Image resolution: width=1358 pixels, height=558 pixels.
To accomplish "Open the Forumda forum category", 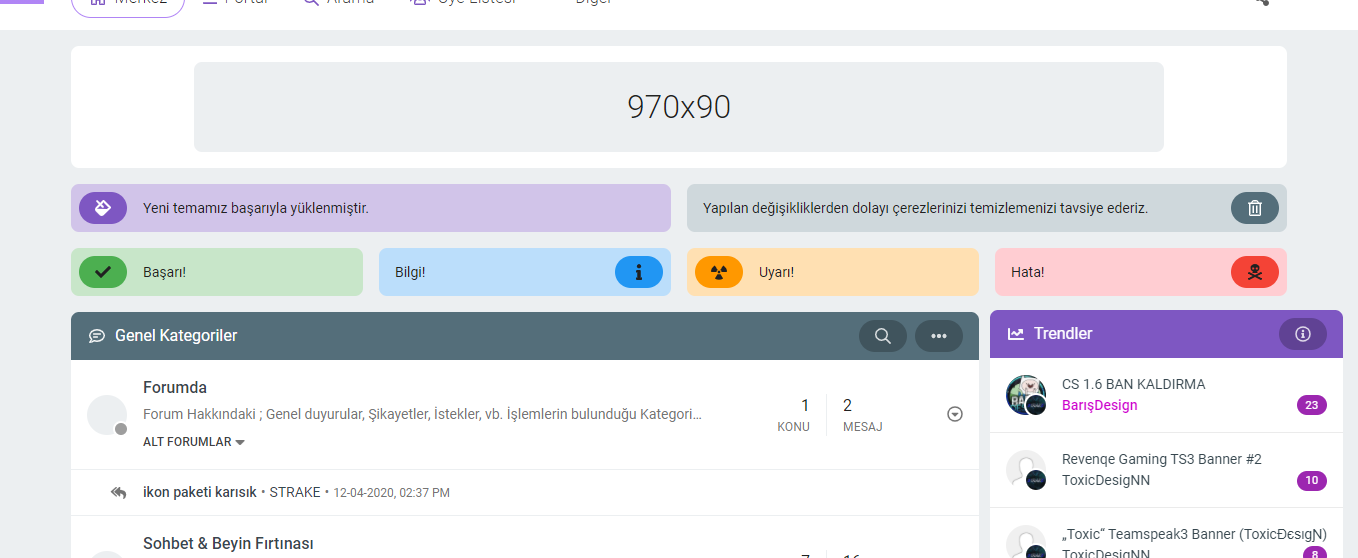I will (x=175, y=387).
